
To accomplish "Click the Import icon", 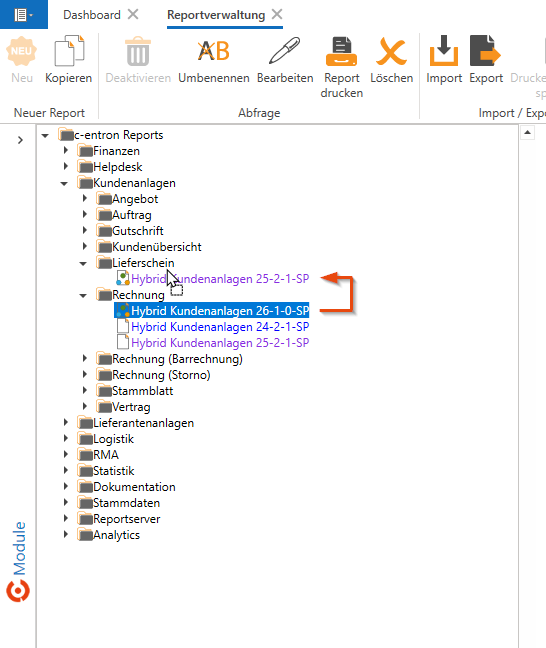I will tap(444, 51).
